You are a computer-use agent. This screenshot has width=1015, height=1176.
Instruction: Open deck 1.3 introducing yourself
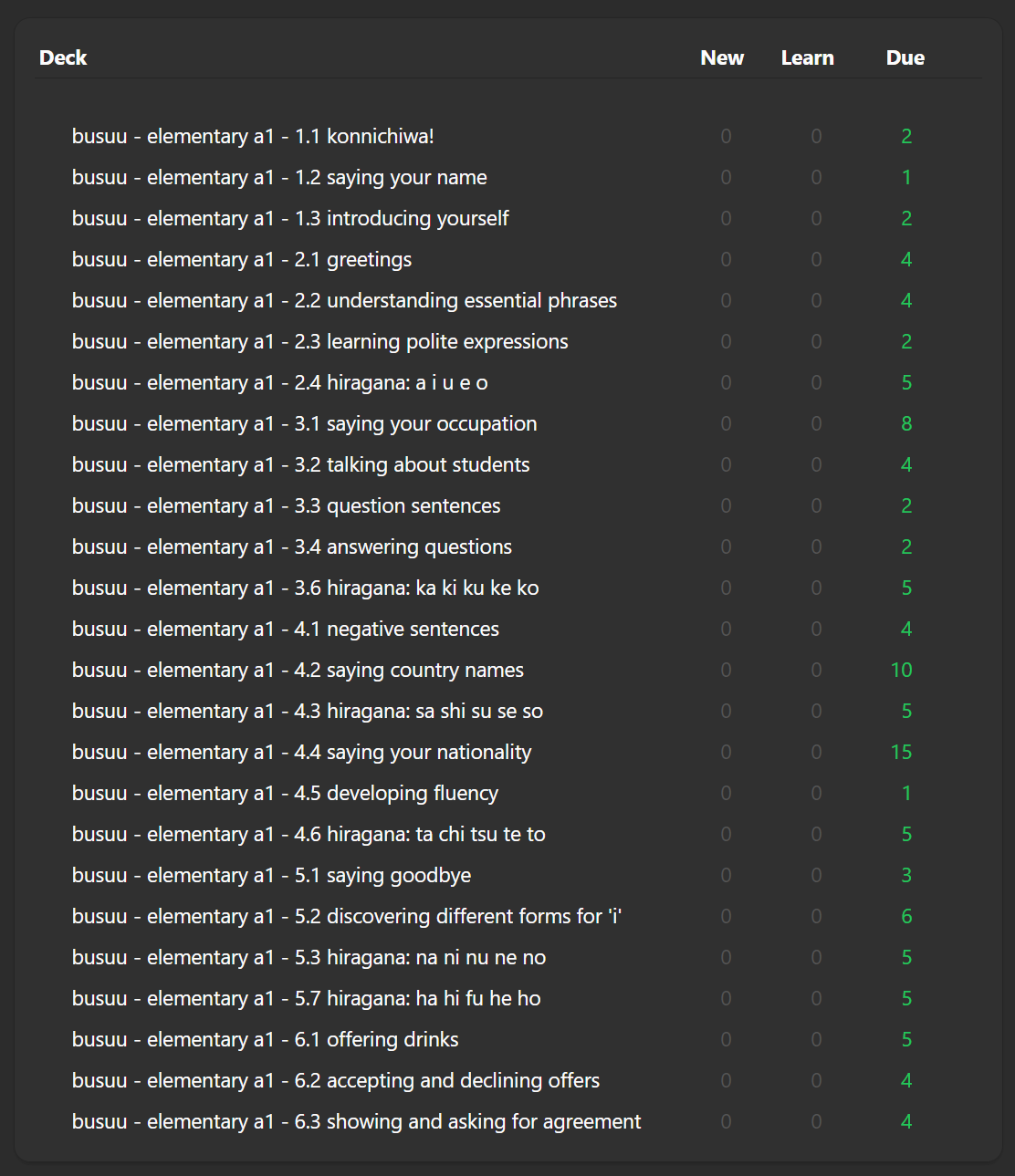click(x=290, y=219)
